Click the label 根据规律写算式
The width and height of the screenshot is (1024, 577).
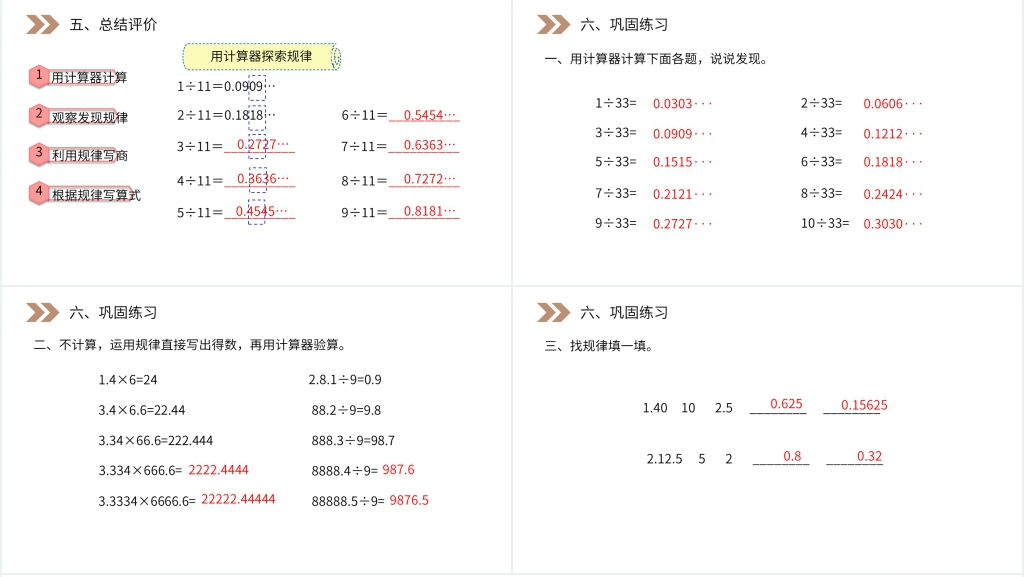[96, 195]
